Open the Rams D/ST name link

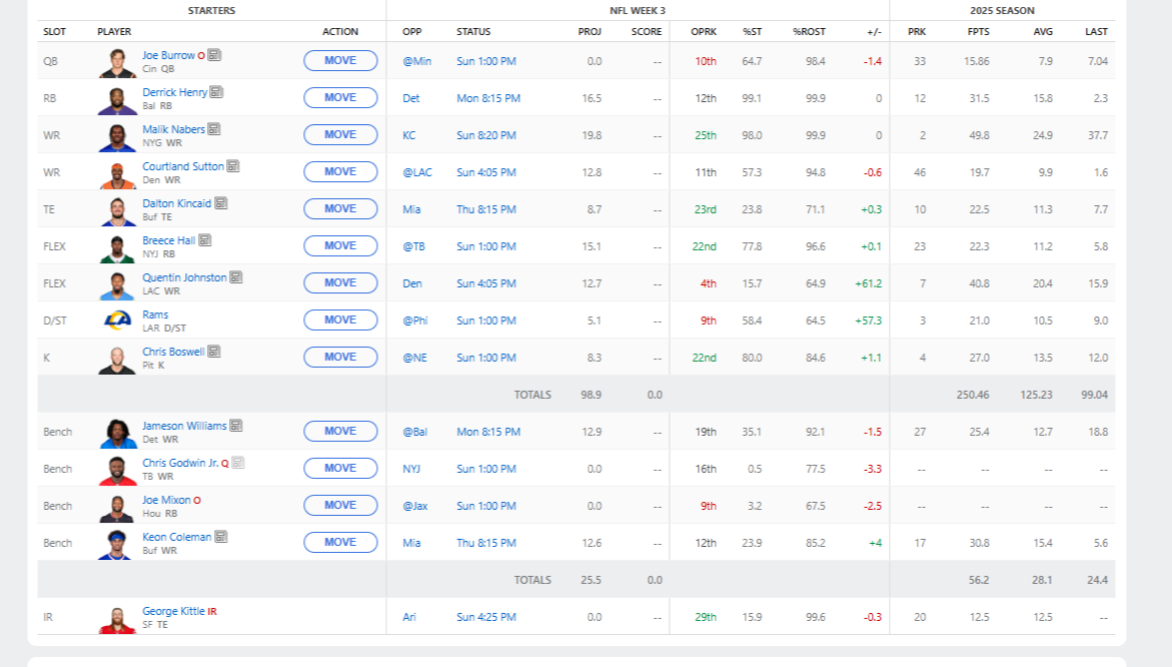[x=155, y=314]
